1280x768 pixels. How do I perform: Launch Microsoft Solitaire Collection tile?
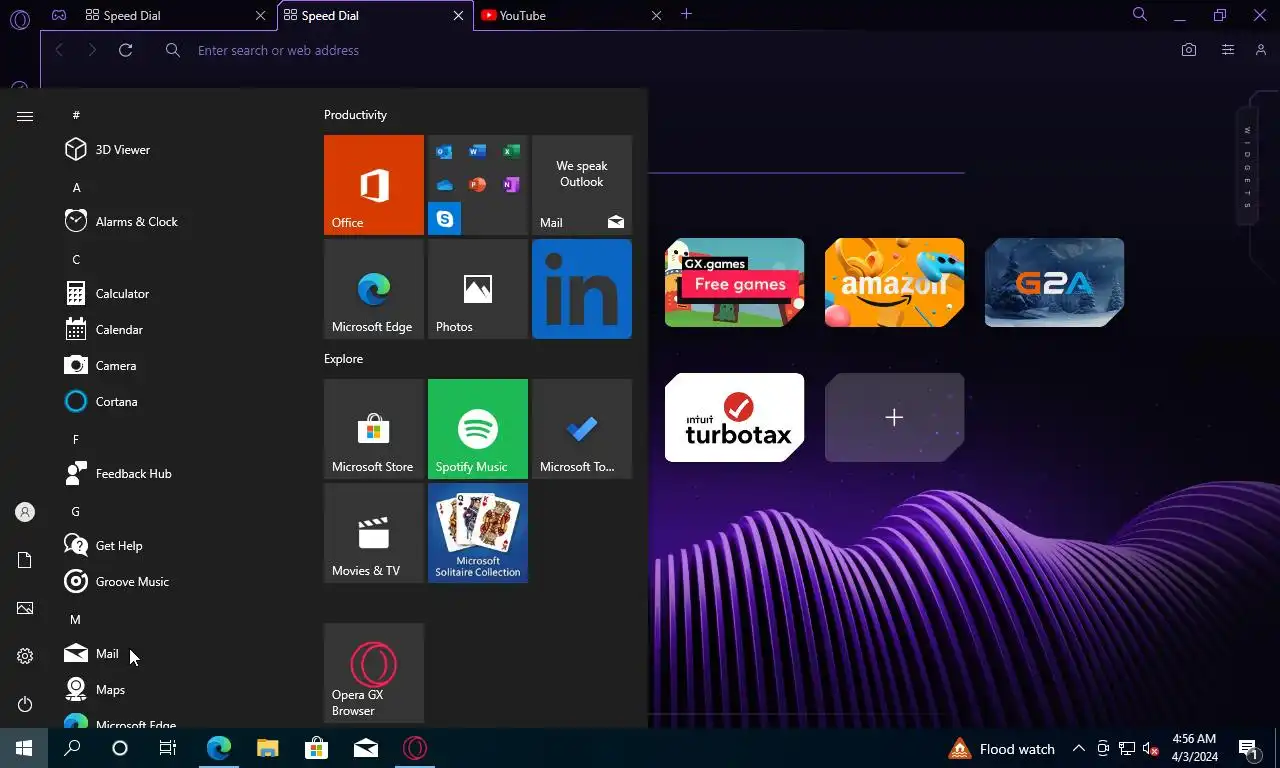coord(478,533)
